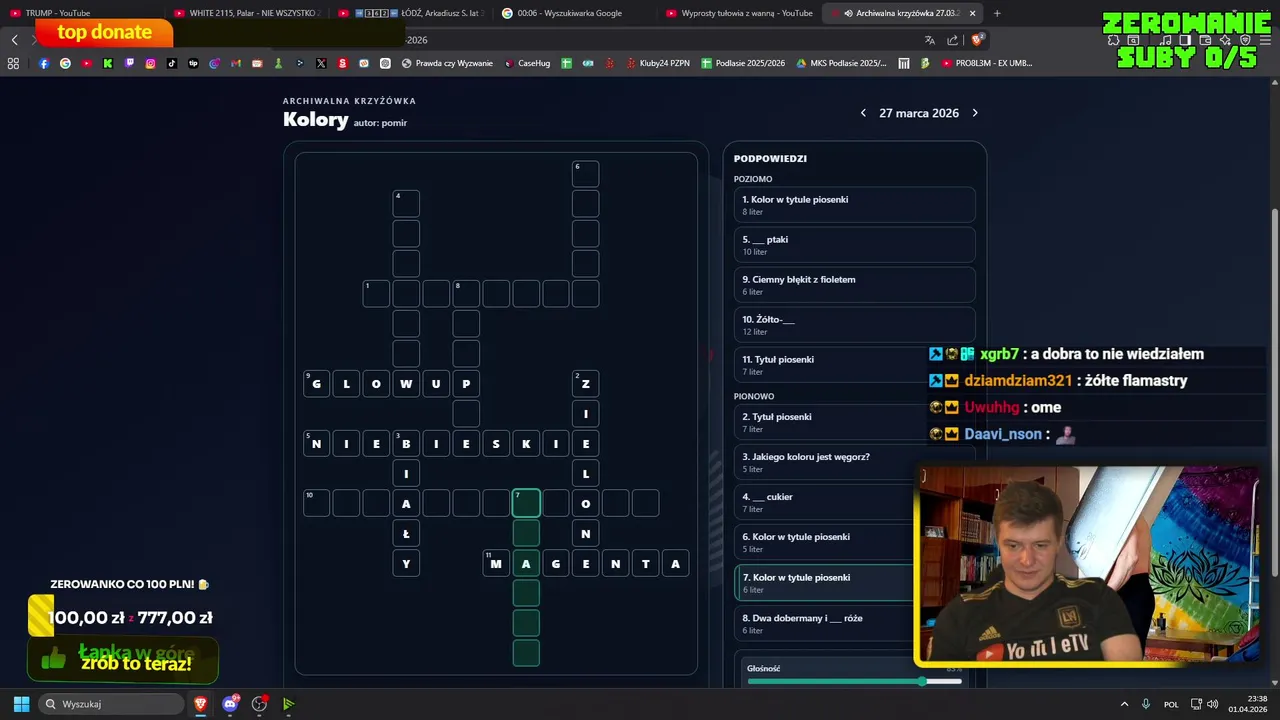Select clue 4. ___ cukier
Screen dimensions: 1280x720
click(824, 502)
